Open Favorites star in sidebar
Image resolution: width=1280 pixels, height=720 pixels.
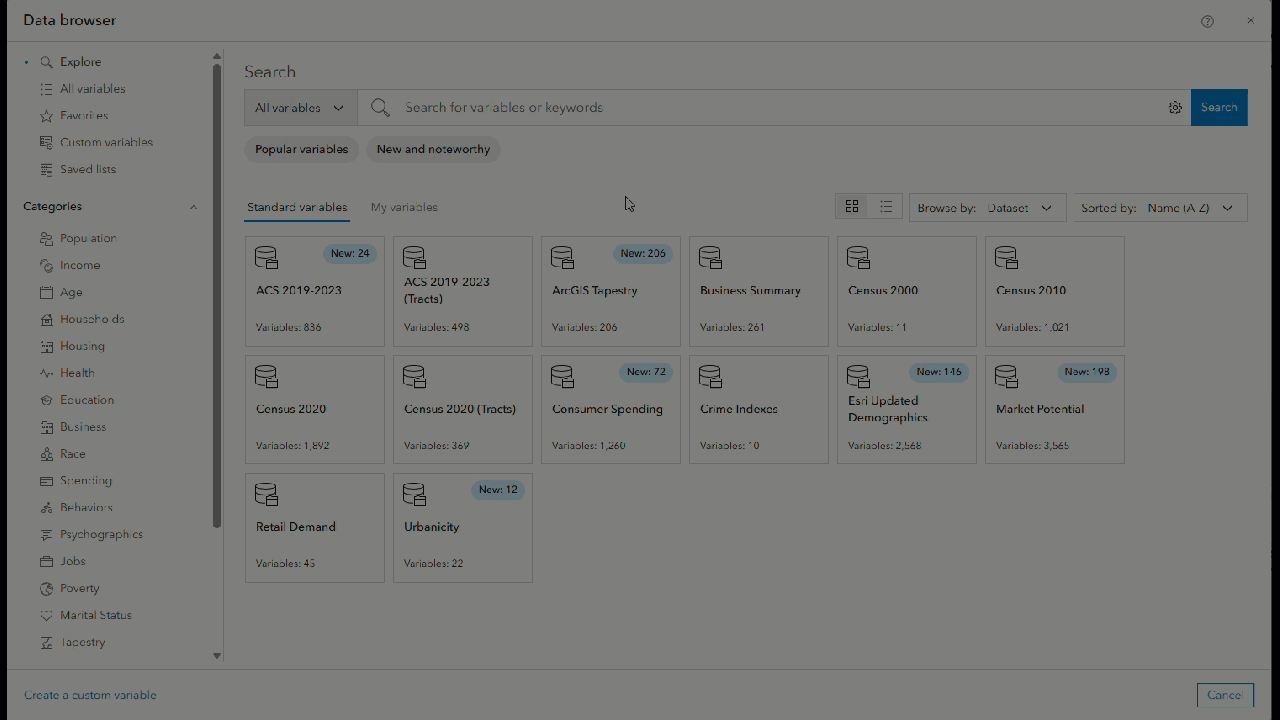46,116
